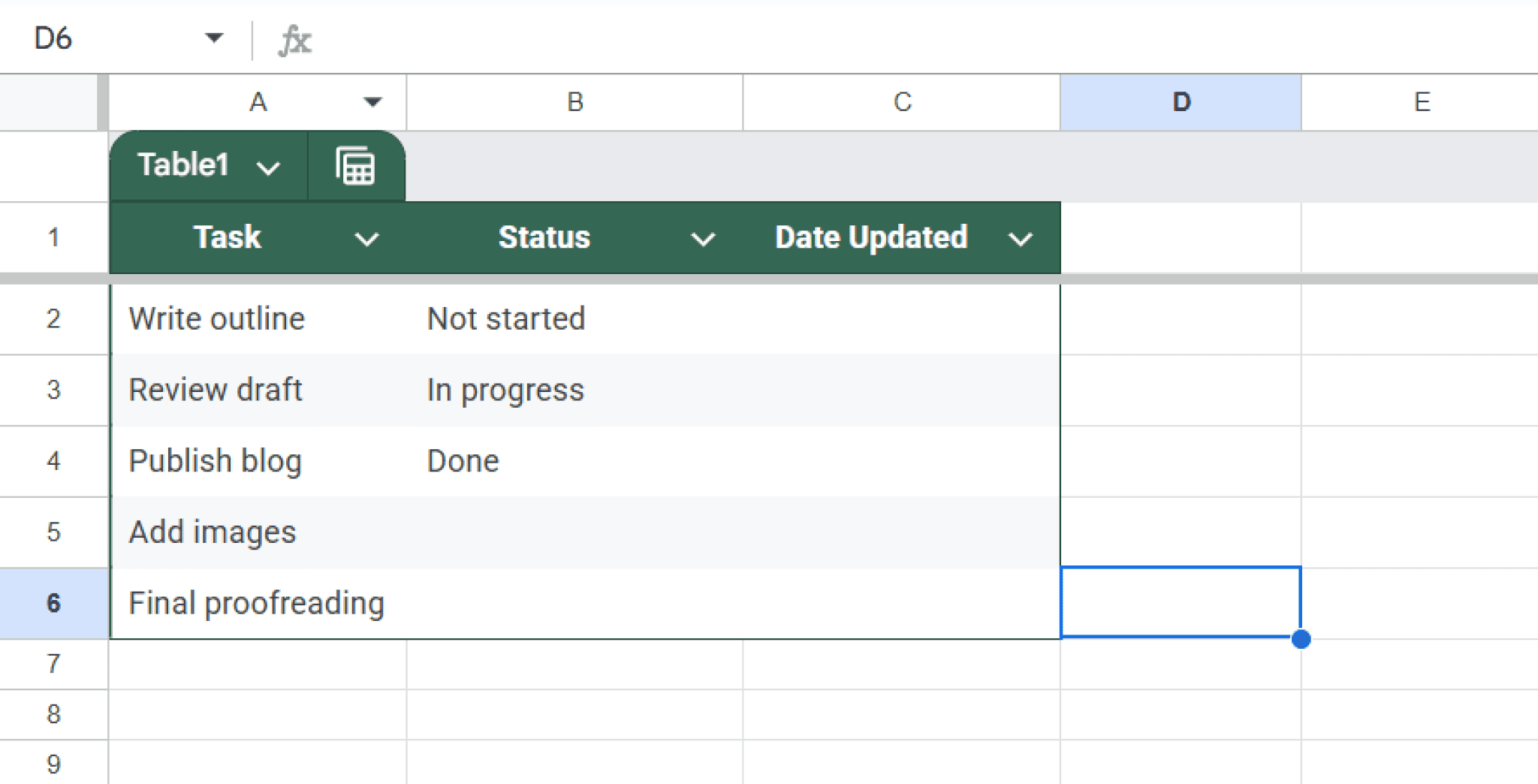Viewport: 1538px width, 784px height.
Task: Click the select-all corner box
Action: point(50,102)
